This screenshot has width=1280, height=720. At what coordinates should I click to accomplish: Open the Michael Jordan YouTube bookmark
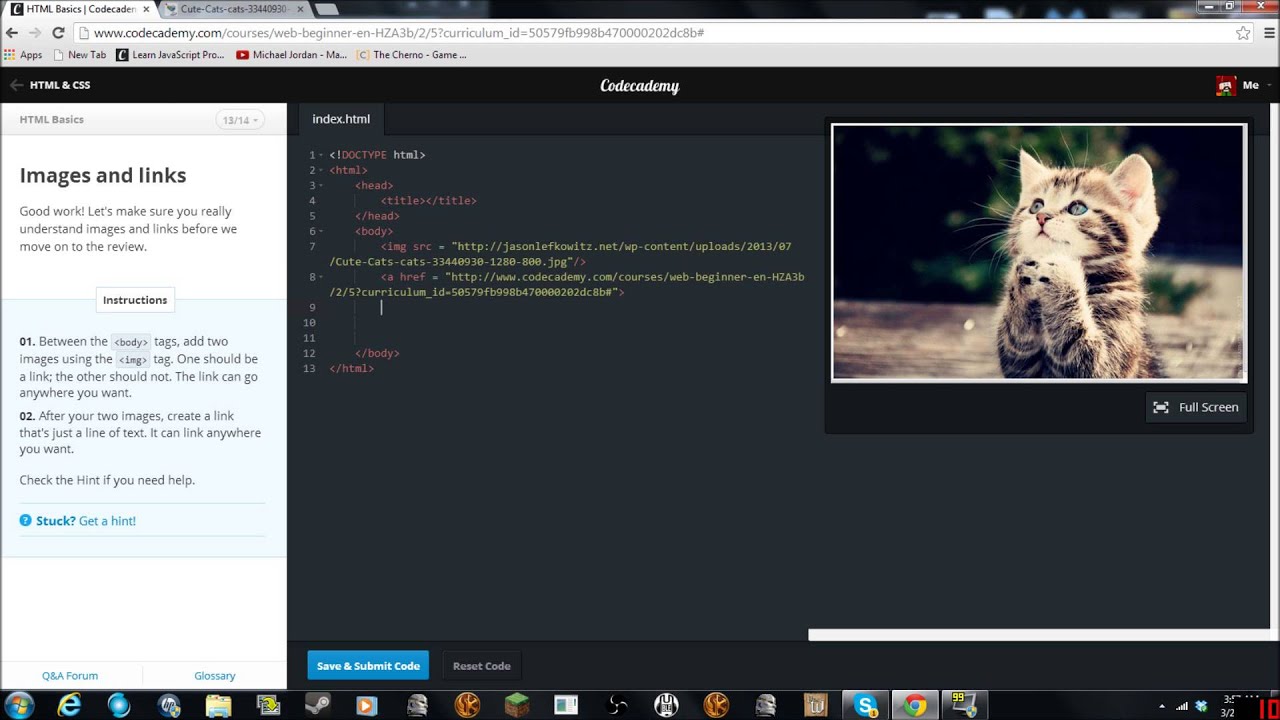[x=292, y=55]
